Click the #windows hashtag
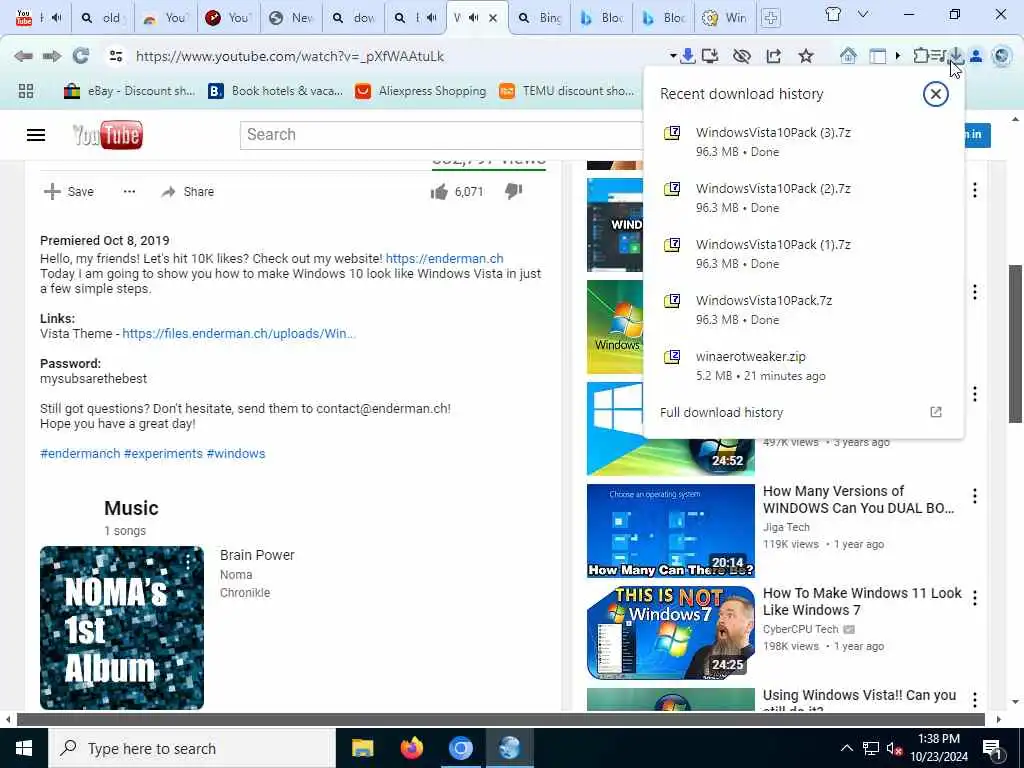The width and height of the screenshot is (1024, 768). (236, 453)
